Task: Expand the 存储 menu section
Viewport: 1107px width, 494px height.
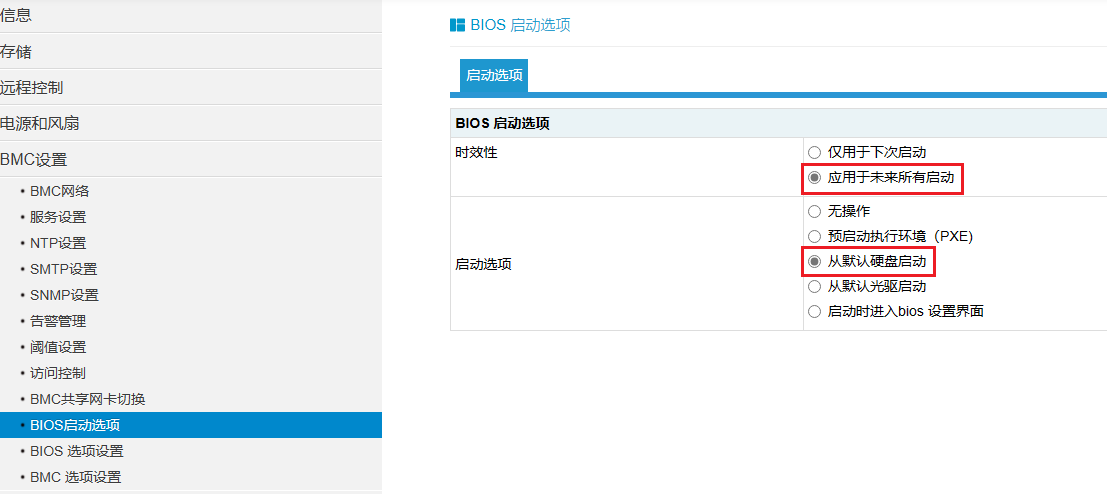Action: point(191,52)
